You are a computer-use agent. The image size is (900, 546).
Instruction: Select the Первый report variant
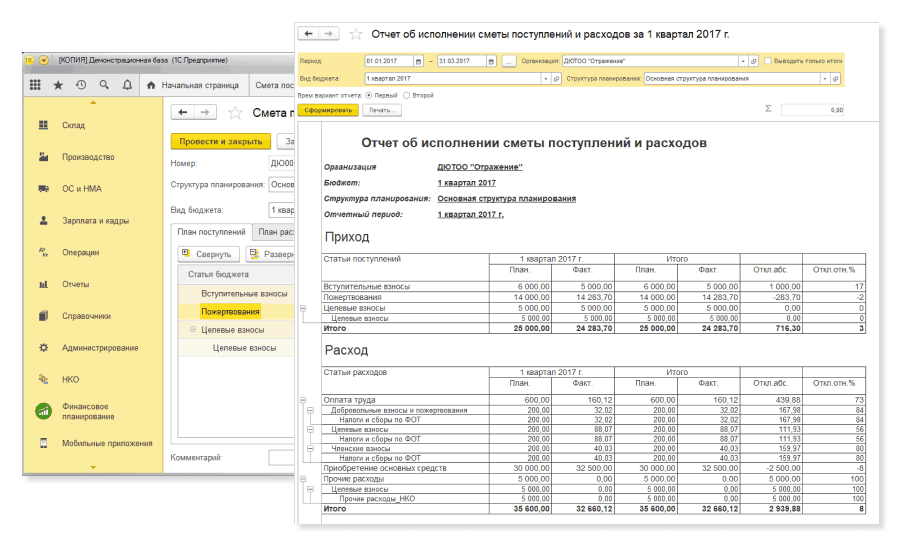click(x=368, y=95)
